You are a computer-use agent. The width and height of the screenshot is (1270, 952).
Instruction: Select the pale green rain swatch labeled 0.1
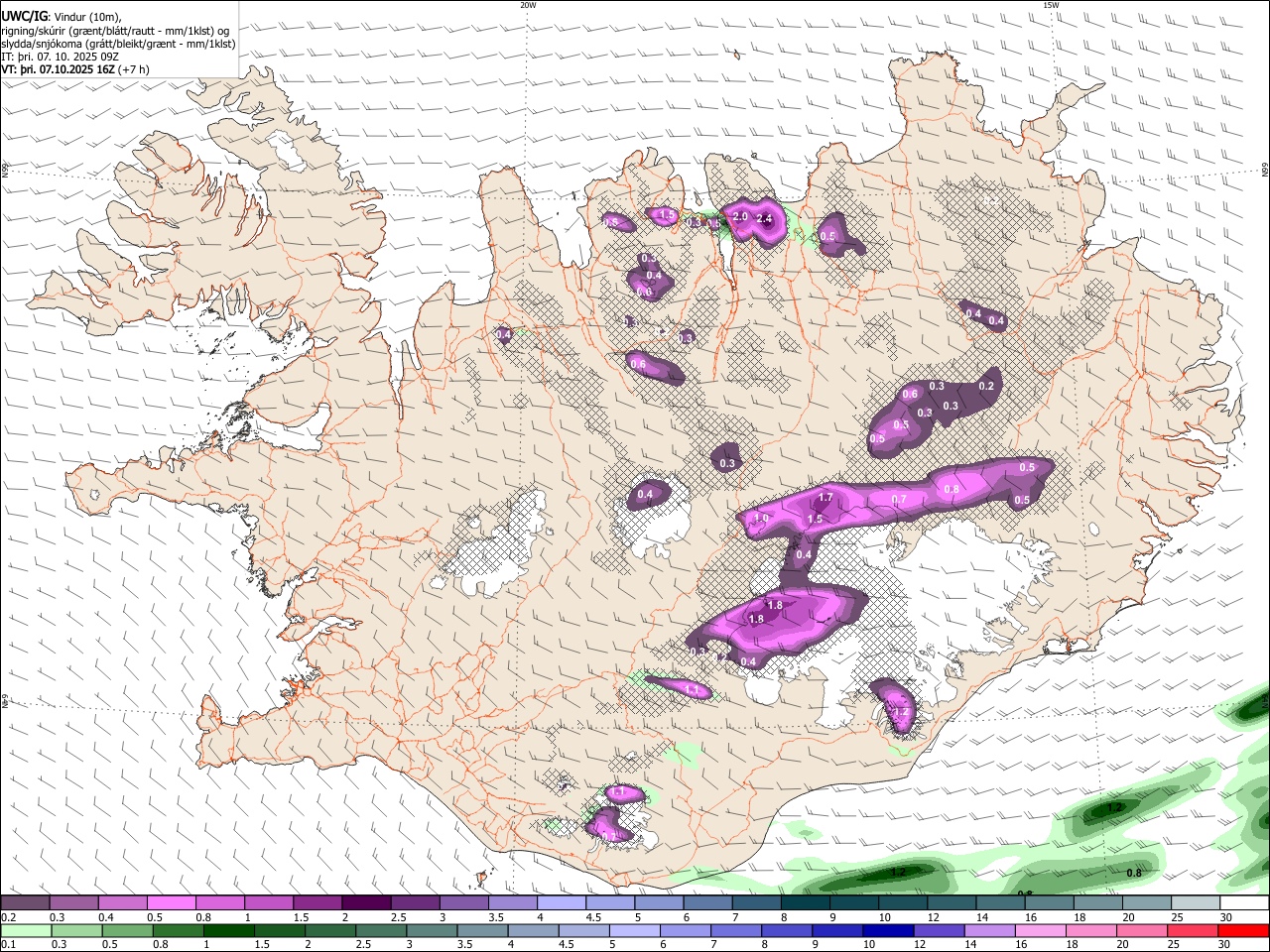pos(25,930)
